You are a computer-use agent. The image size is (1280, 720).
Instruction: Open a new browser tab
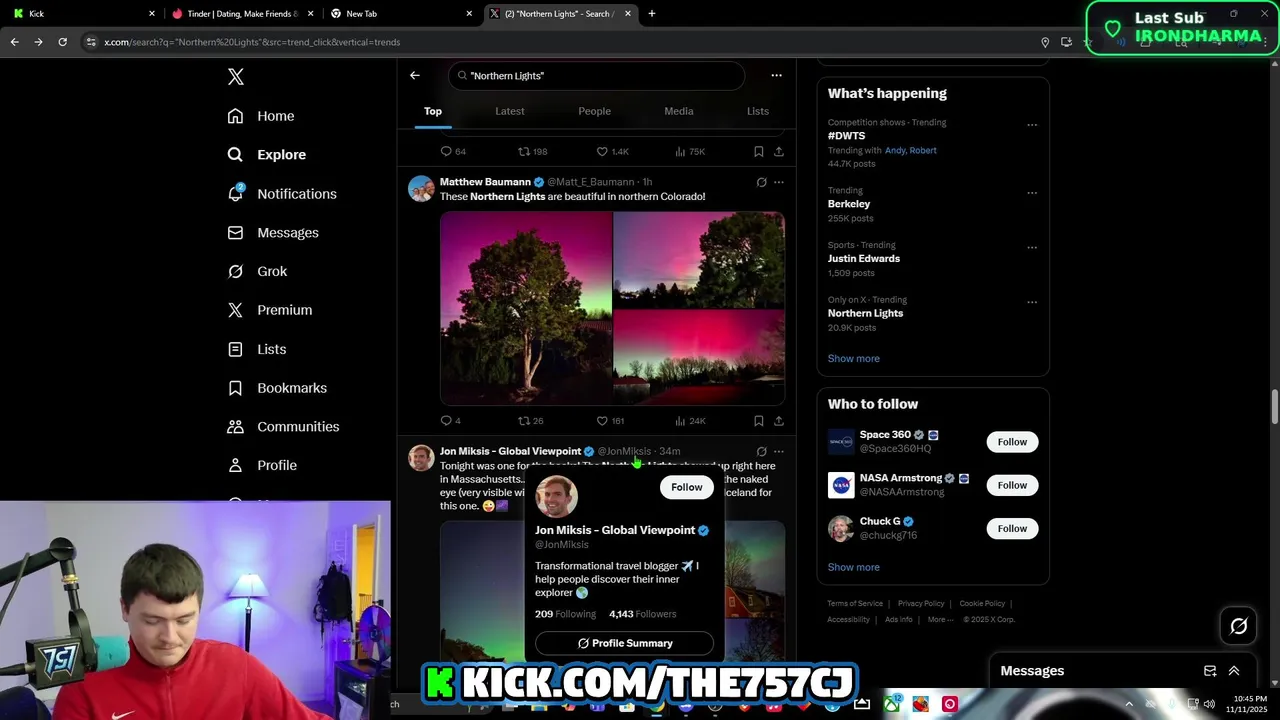(x=652, y=14)
